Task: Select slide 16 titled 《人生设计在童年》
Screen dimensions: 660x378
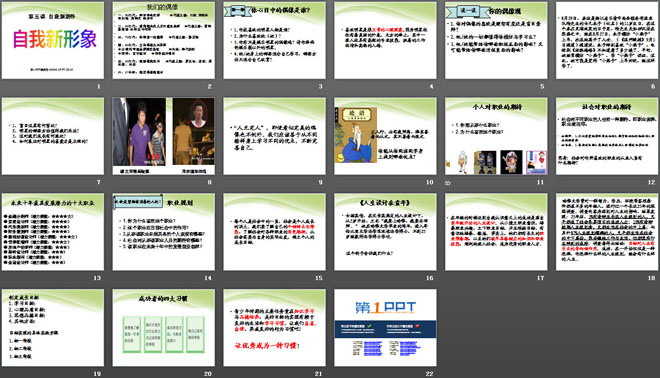Action: [385, 232]
